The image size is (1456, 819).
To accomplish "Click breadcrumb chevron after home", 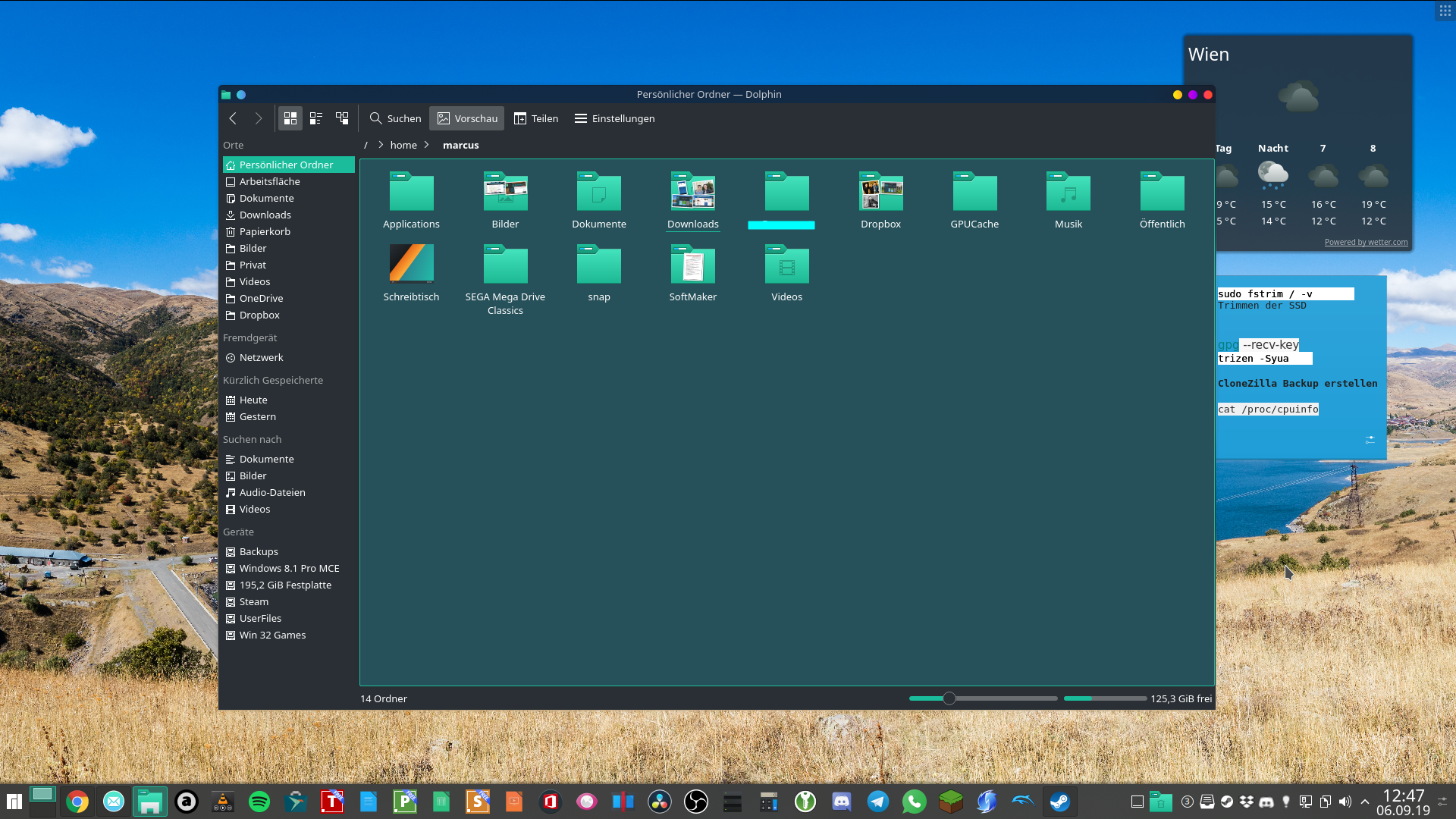I will coord(427,145).
